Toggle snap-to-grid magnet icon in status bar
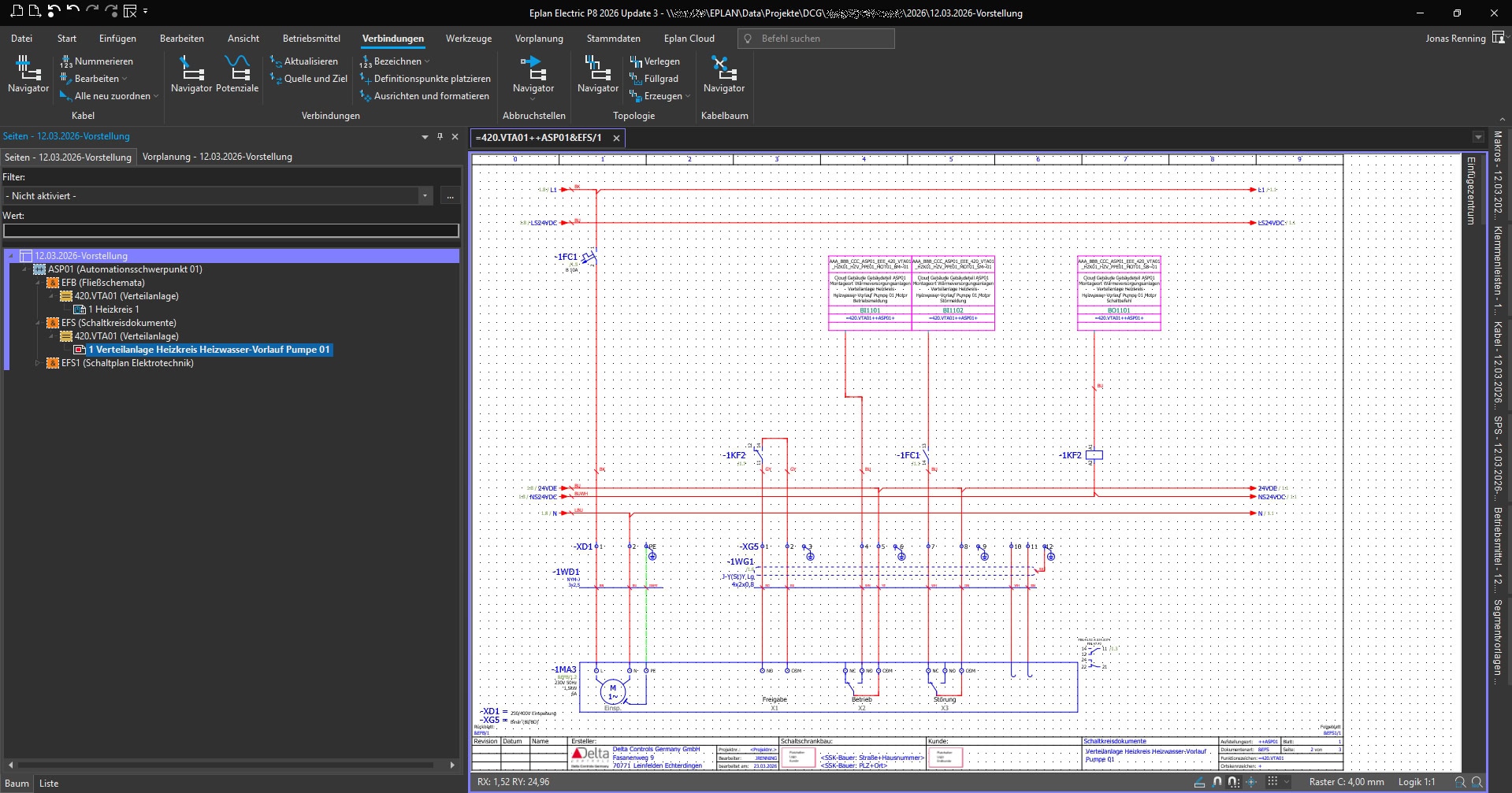 (x=1234, y=782)
